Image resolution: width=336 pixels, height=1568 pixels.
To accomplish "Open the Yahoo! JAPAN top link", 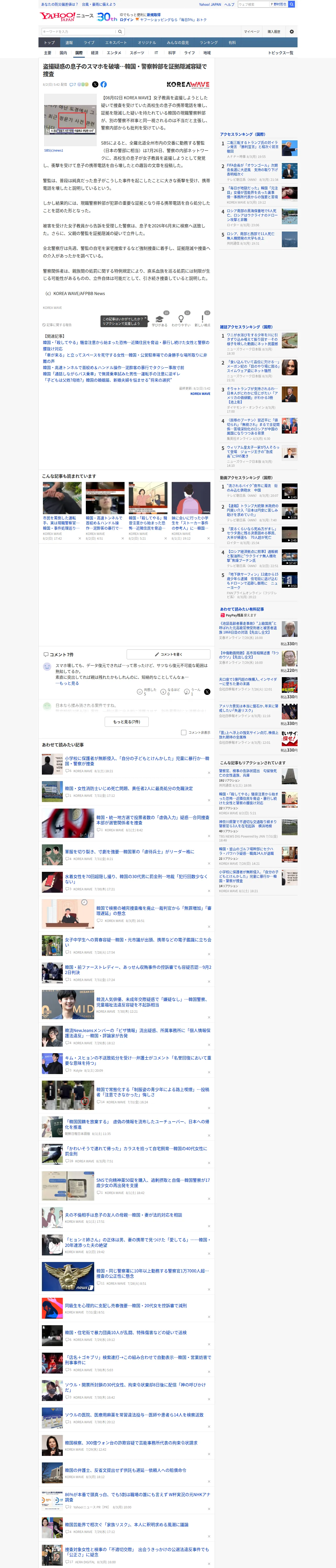I will tap(210, 4).
